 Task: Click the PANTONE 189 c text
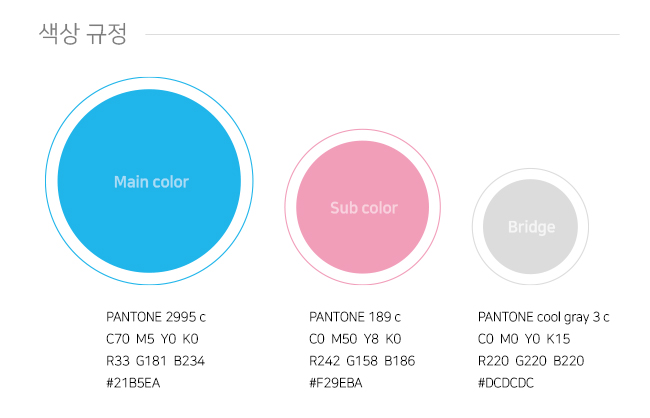click(355, 317)
